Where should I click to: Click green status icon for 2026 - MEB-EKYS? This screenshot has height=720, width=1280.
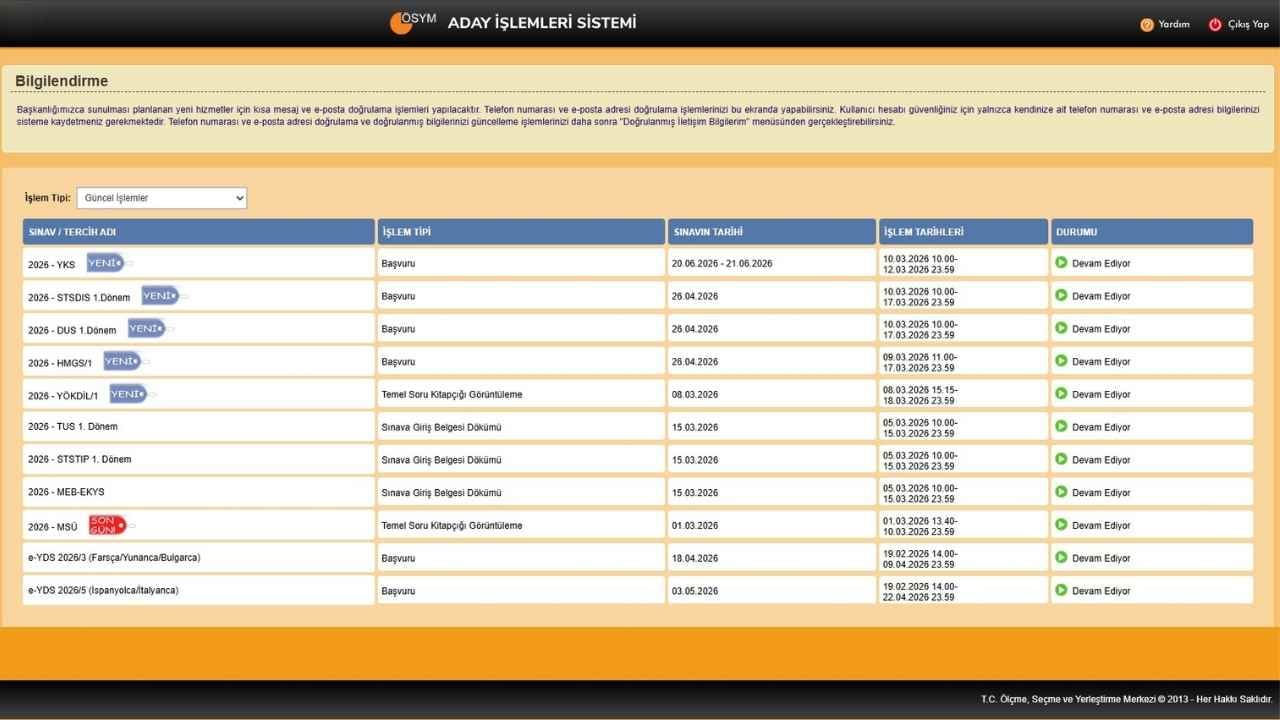(x=1061, y=492)
